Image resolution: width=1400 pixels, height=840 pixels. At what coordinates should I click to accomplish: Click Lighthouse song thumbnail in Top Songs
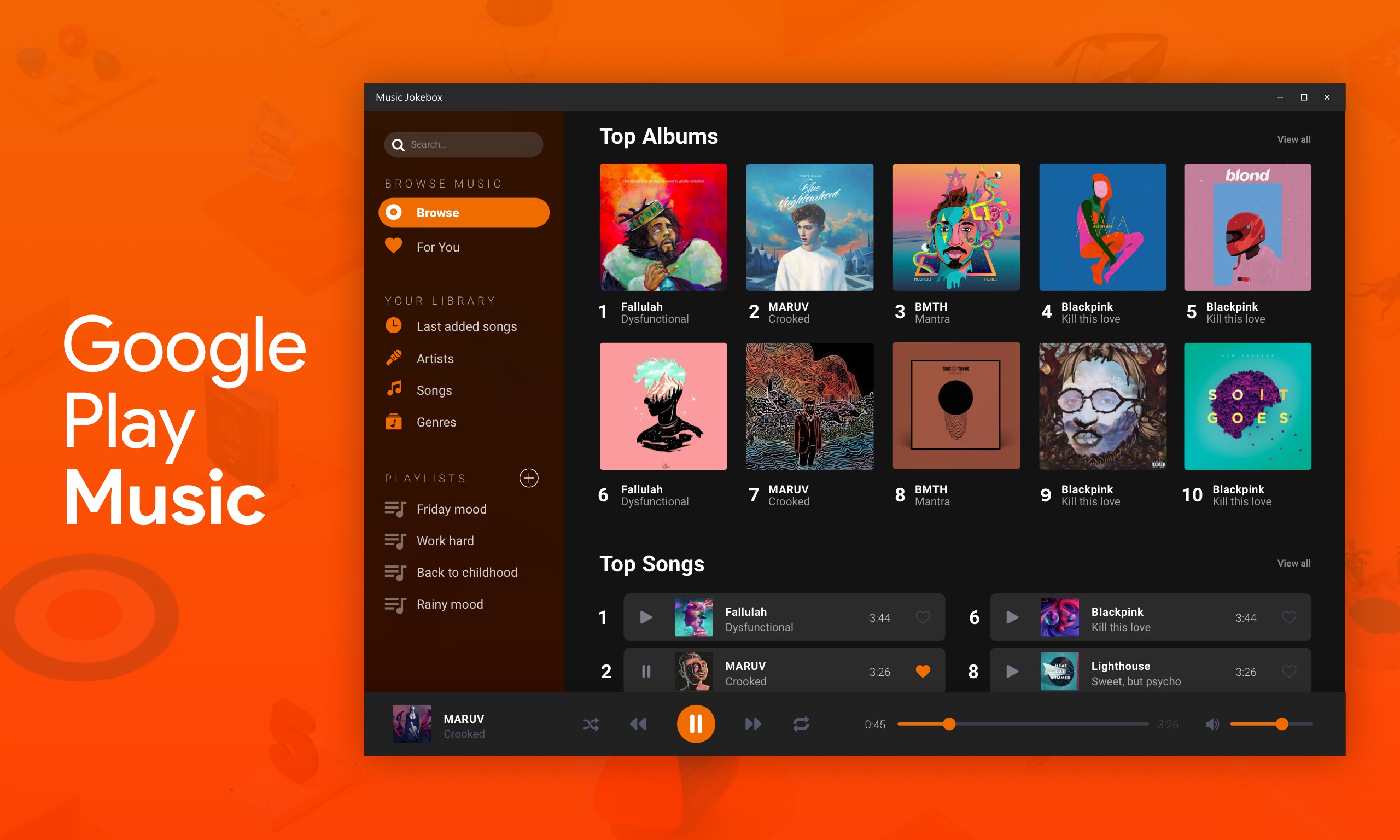1060,672
